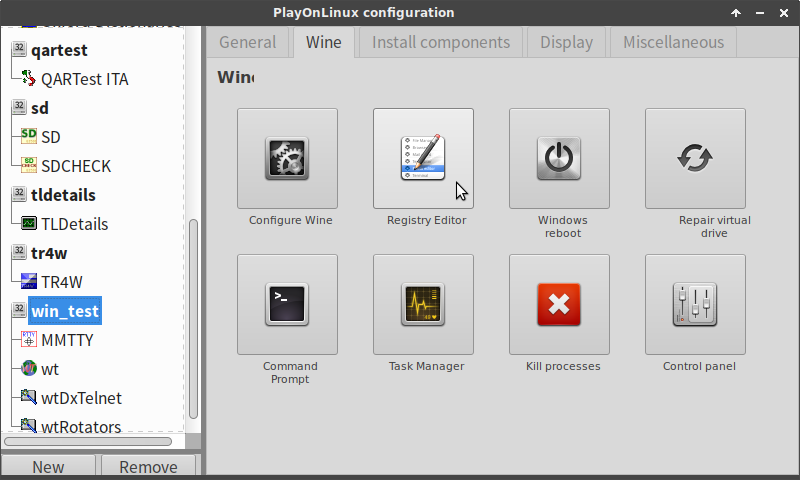Click the vertical scrollbar of the drive list
The width and height of the screenshot is (800, 480).
pos(193,319)
